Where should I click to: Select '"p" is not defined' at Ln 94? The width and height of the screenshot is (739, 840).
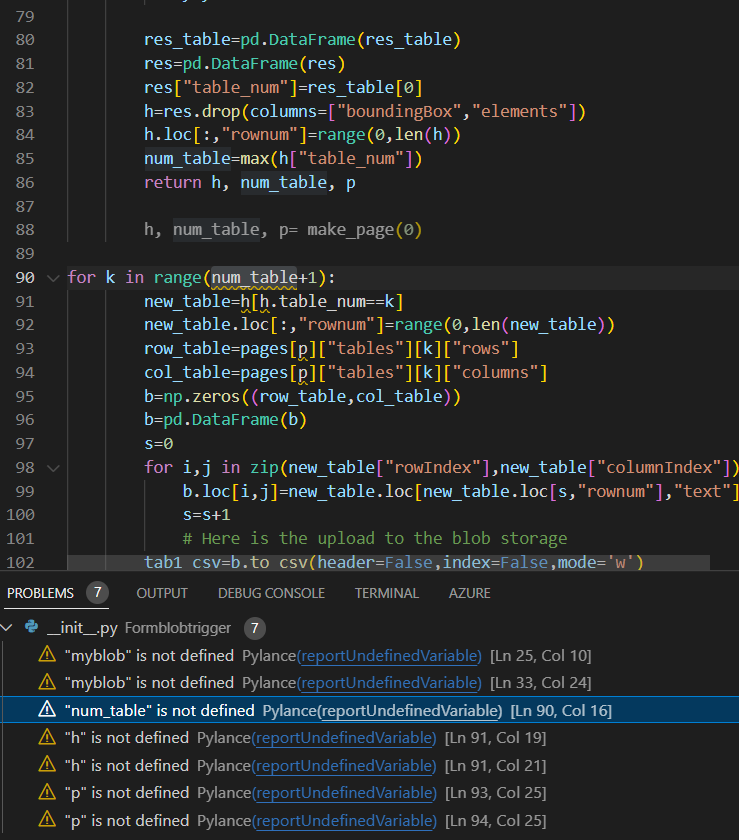[x=126, y=821]
